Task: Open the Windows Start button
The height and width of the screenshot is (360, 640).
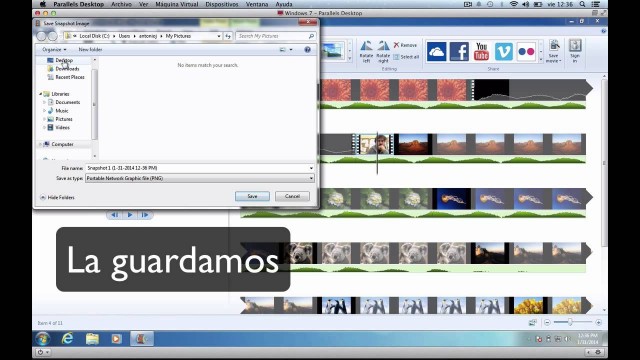Action: [x=42, y=338]
